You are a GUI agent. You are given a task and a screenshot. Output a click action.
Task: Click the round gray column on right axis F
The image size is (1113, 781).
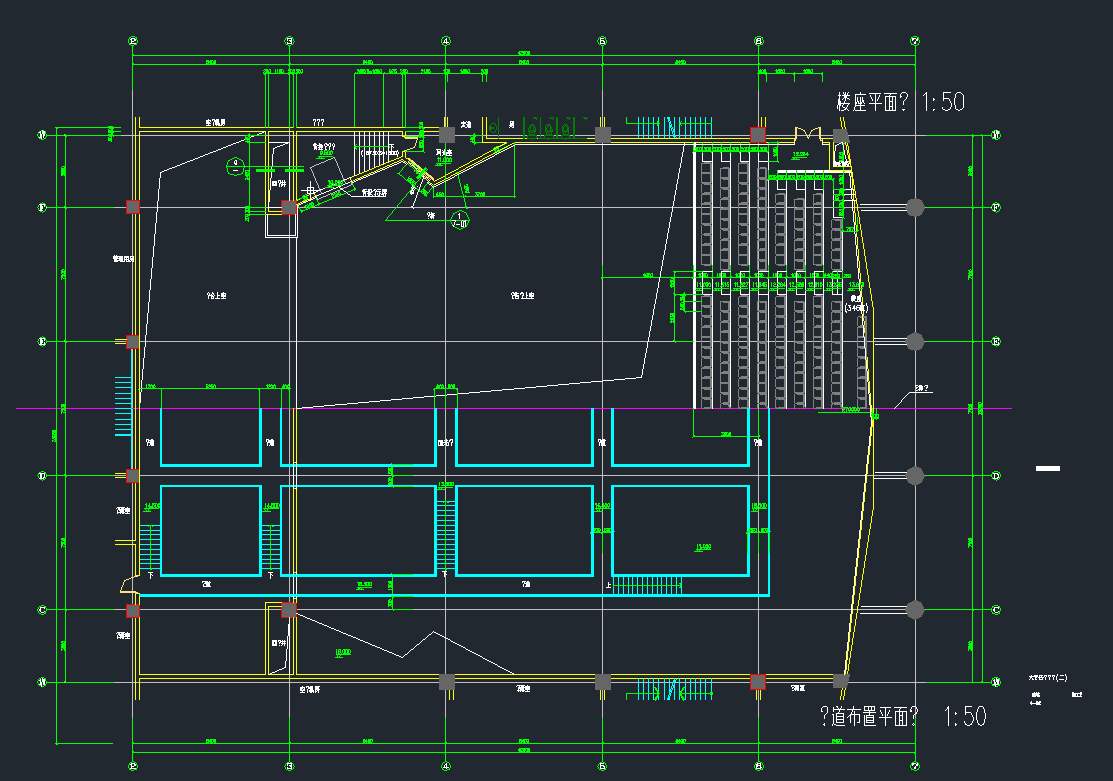(914, 207)
